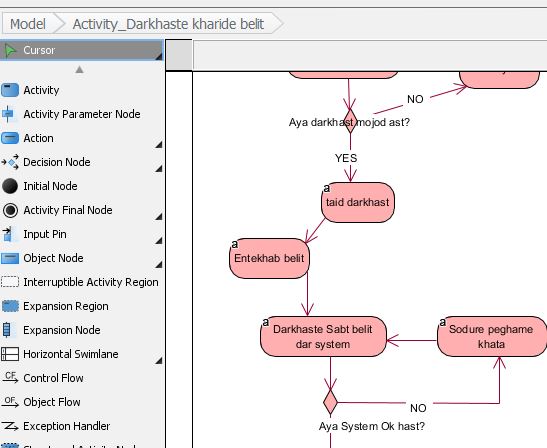The height and width of the screenshot is (448, 547).
Task: Expand the Decision Node variants arrow
Action: point(159,169)
